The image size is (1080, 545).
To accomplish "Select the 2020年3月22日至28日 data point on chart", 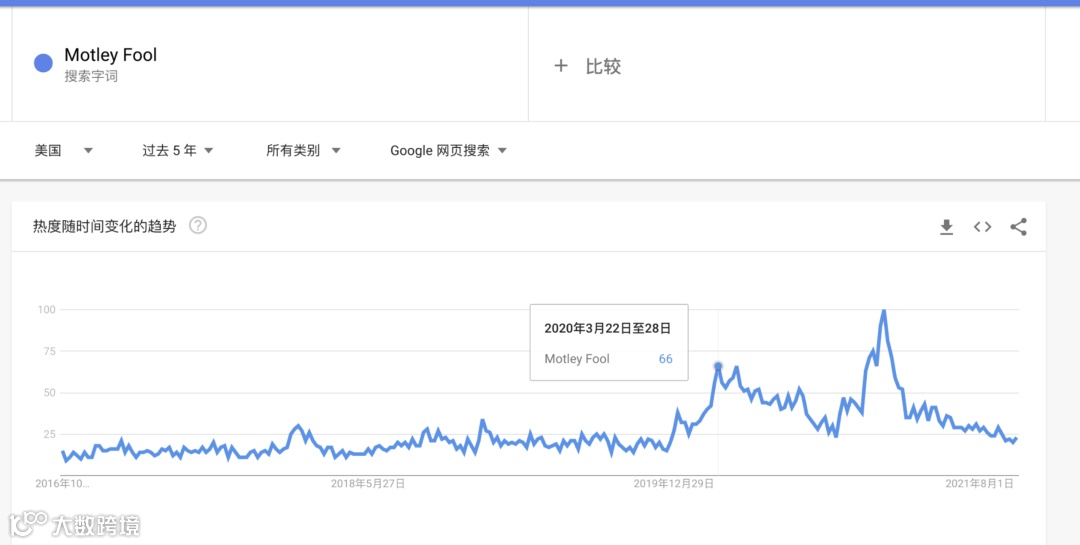I will click(718, 366).
